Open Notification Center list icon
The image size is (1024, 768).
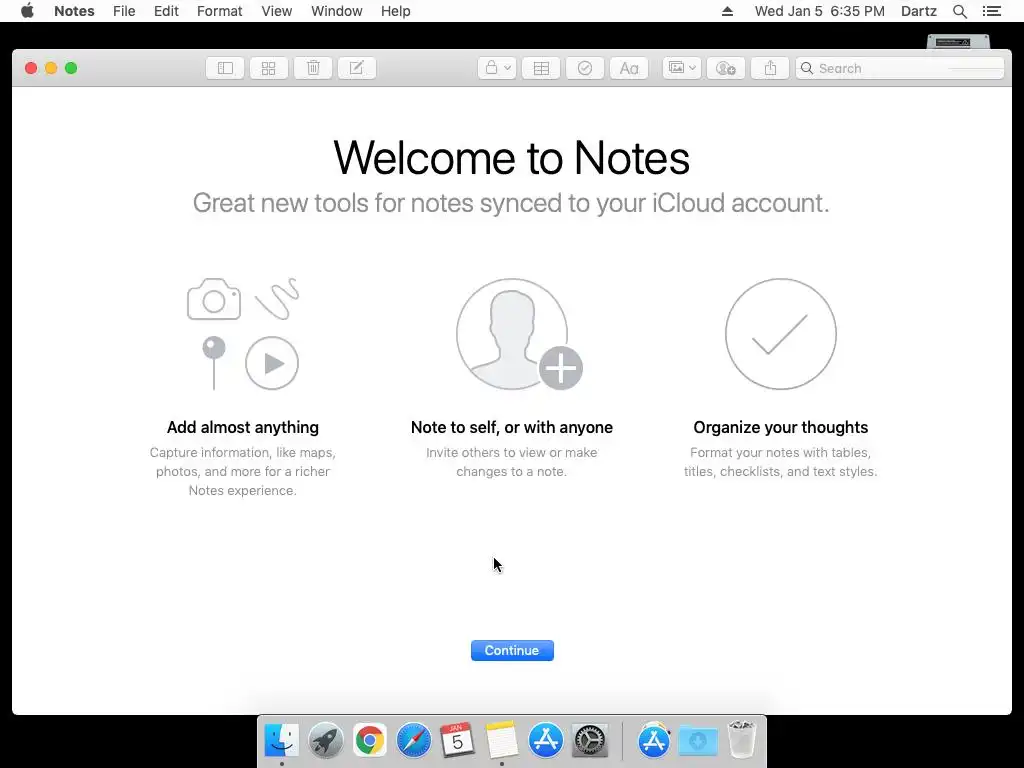coord(992,11)
